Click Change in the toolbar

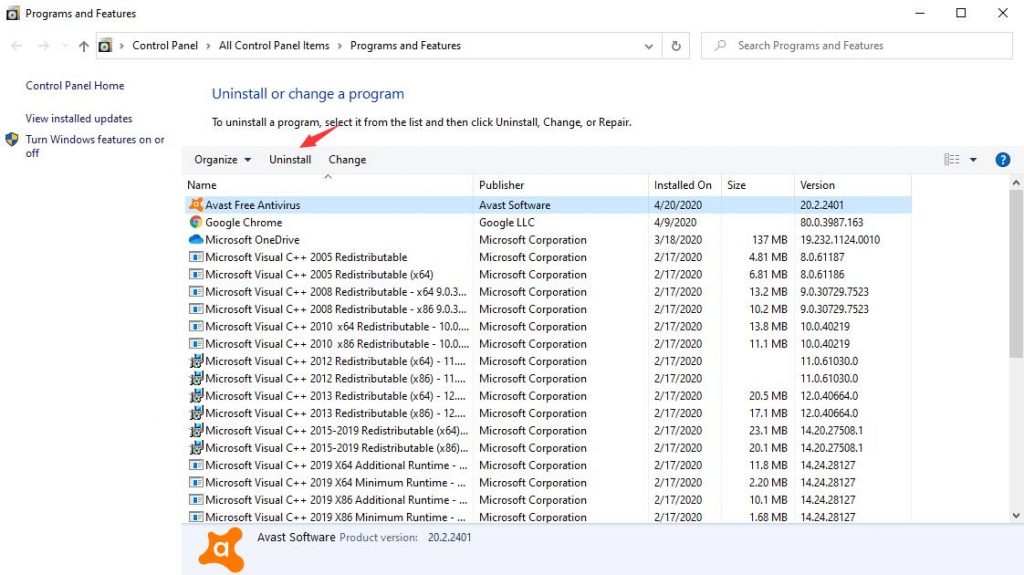347,159
